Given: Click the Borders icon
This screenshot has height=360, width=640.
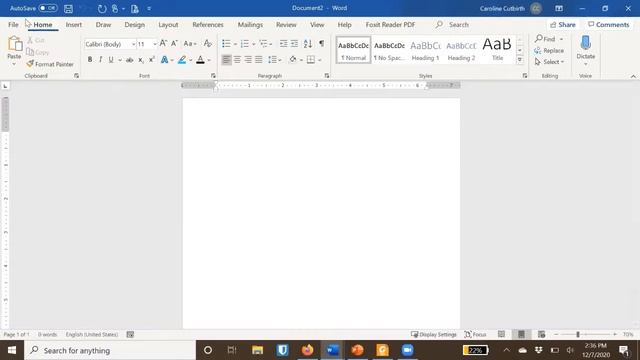Looking at the screenshot, I should click(x=311, y=60).
